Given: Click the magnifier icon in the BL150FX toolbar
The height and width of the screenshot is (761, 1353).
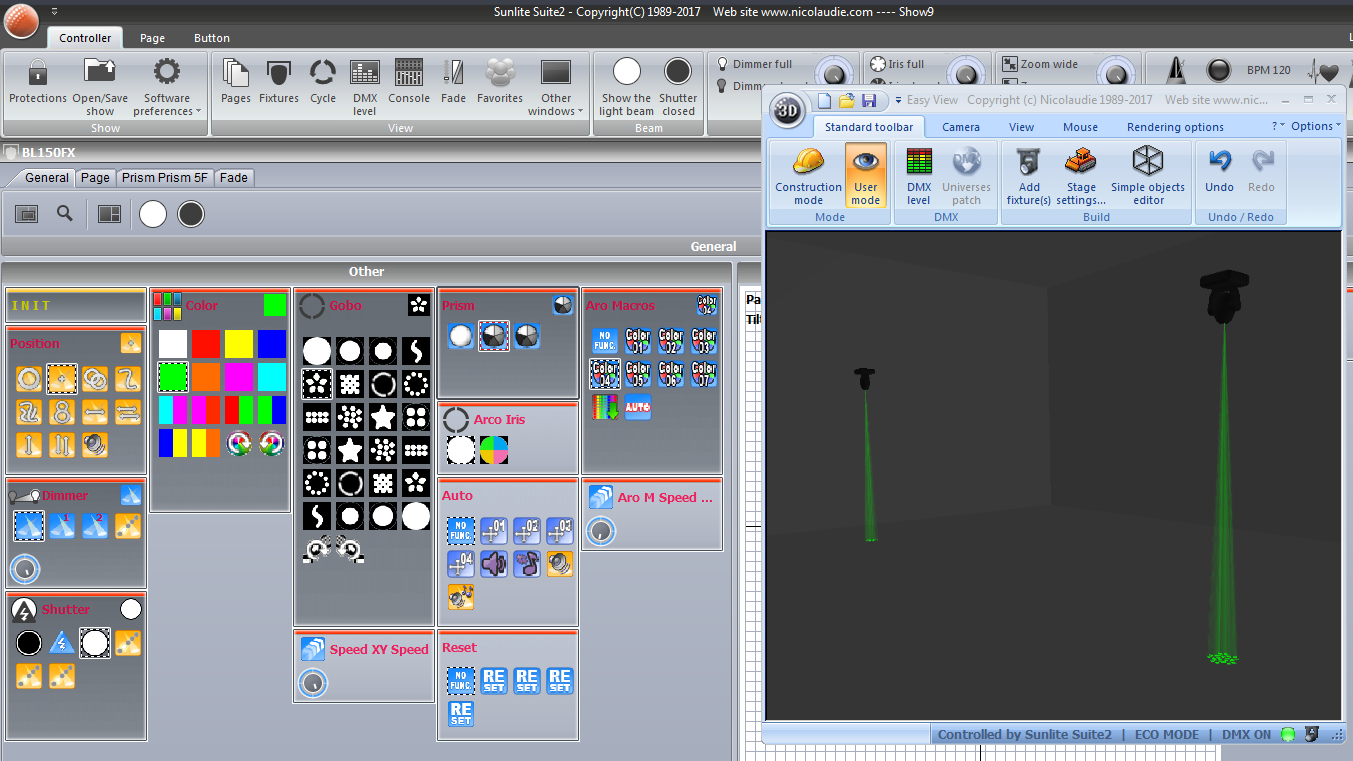Looking at the screenshot, I should [x=65, y=213].
